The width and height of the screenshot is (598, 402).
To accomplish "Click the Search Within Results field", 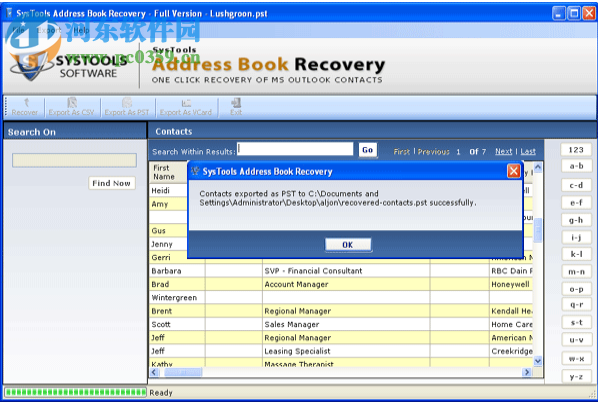I will point(295,149).
